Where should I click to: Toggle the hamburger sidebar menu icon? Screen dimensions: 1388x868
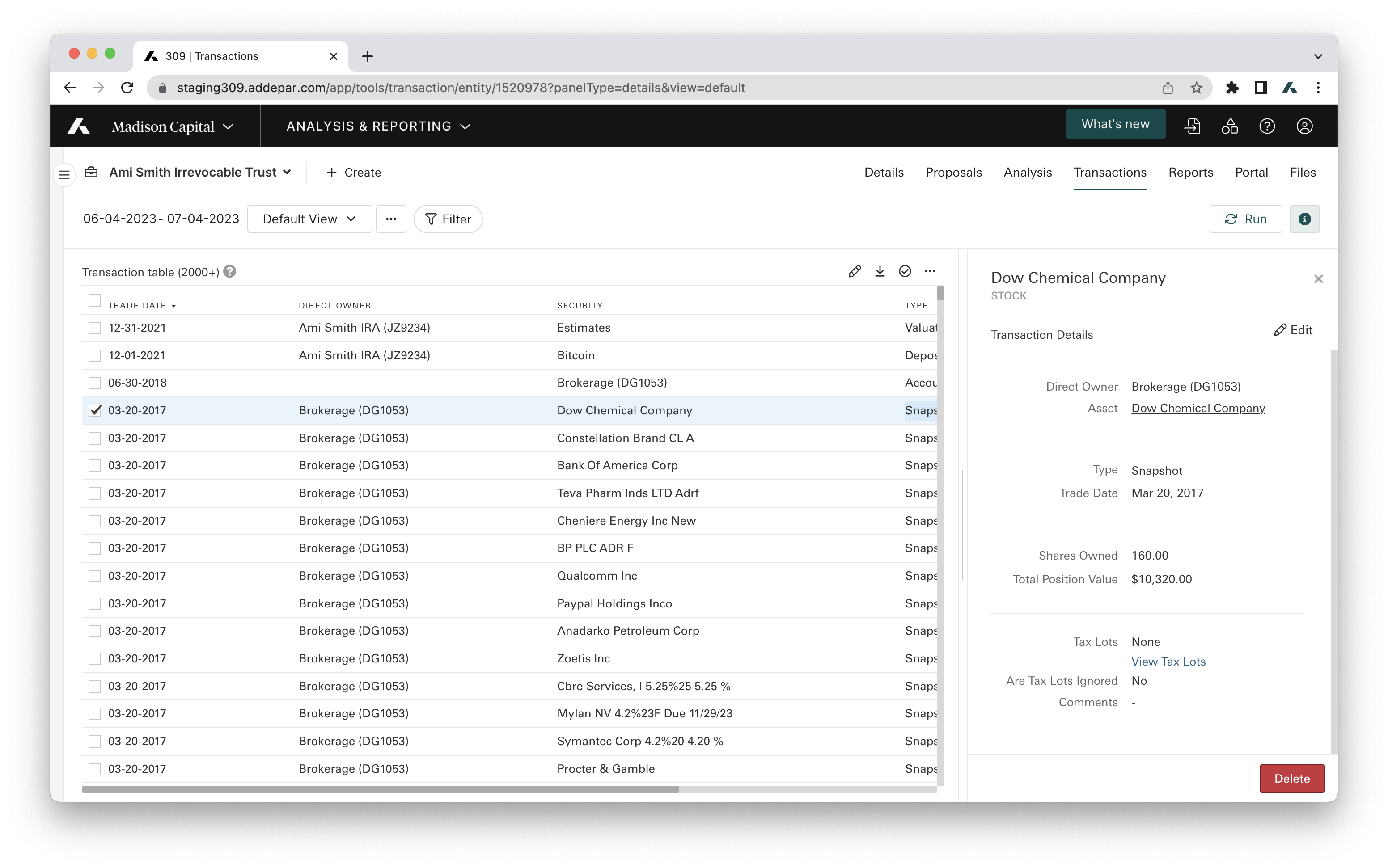[64, 174]
